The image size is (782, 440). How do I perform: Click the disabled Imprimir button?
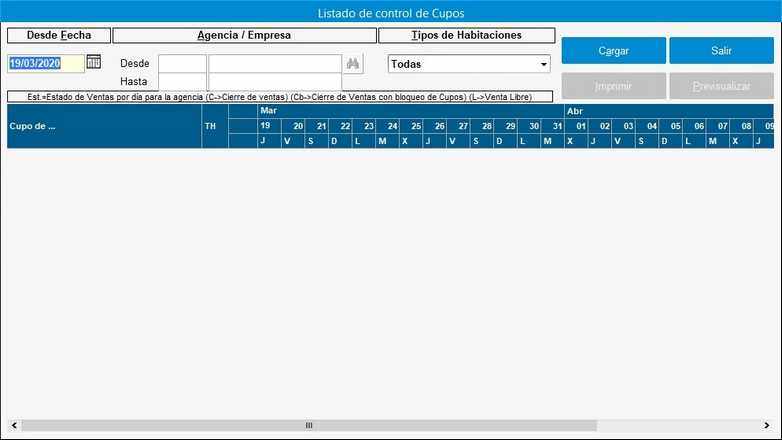point(613,86)
